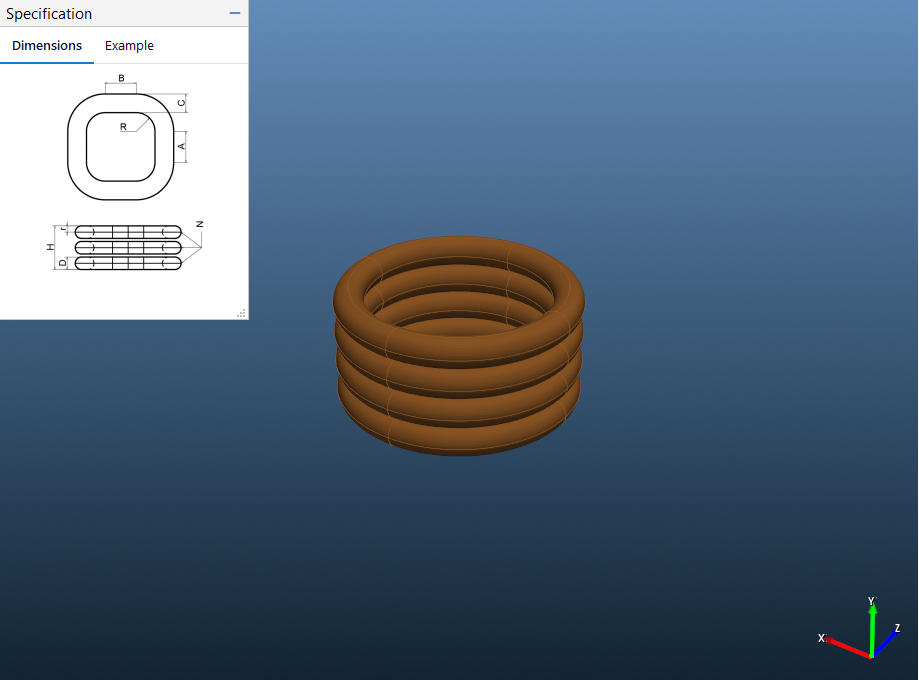Click the Specification panel title

pos(49,13)
